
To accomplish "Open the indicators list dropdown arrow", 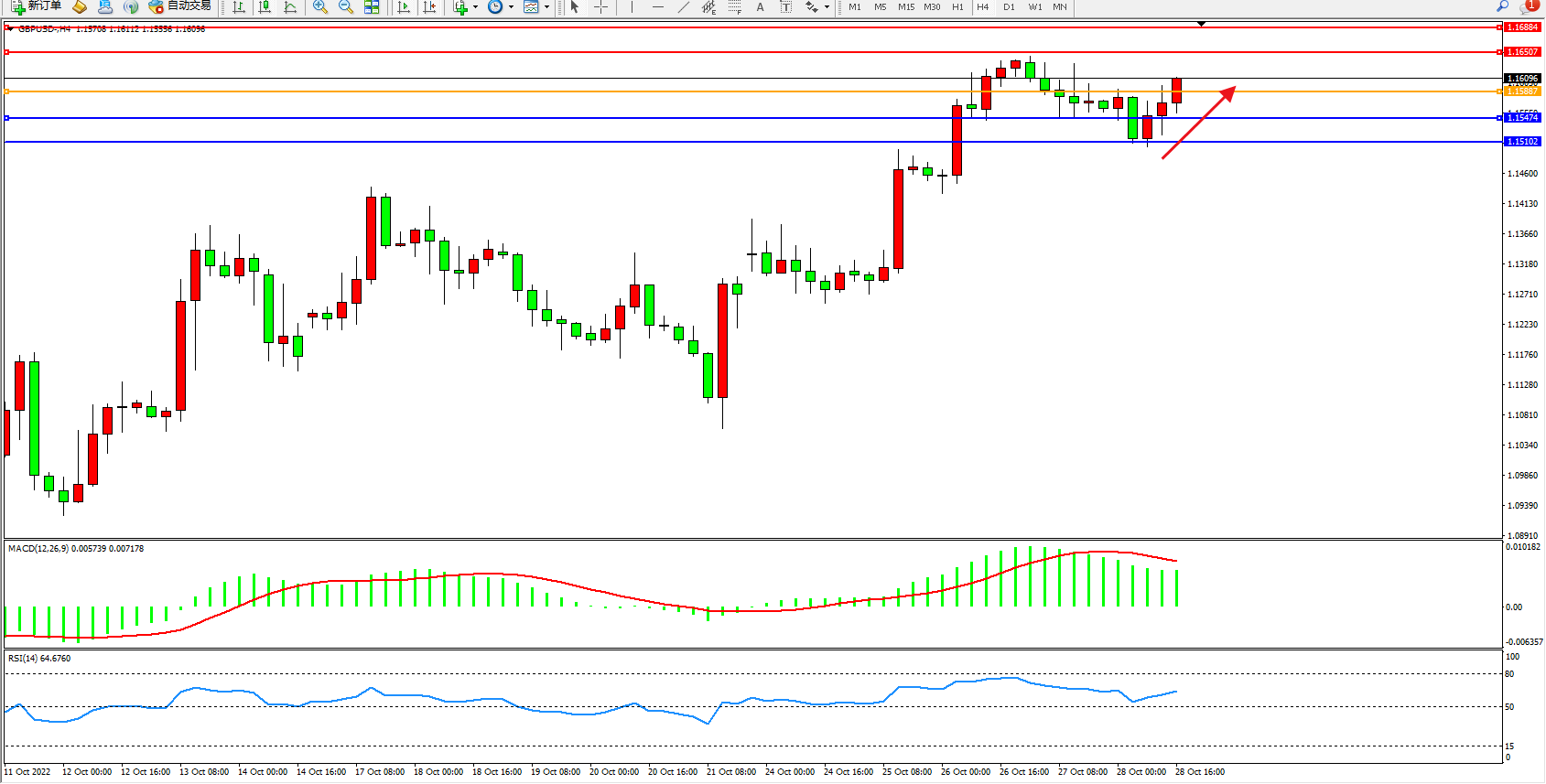I will point(475,7).
